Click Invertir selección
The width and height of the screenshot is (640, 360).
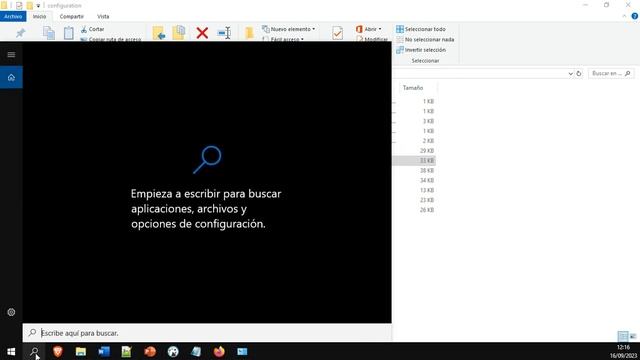coord(421,50)
